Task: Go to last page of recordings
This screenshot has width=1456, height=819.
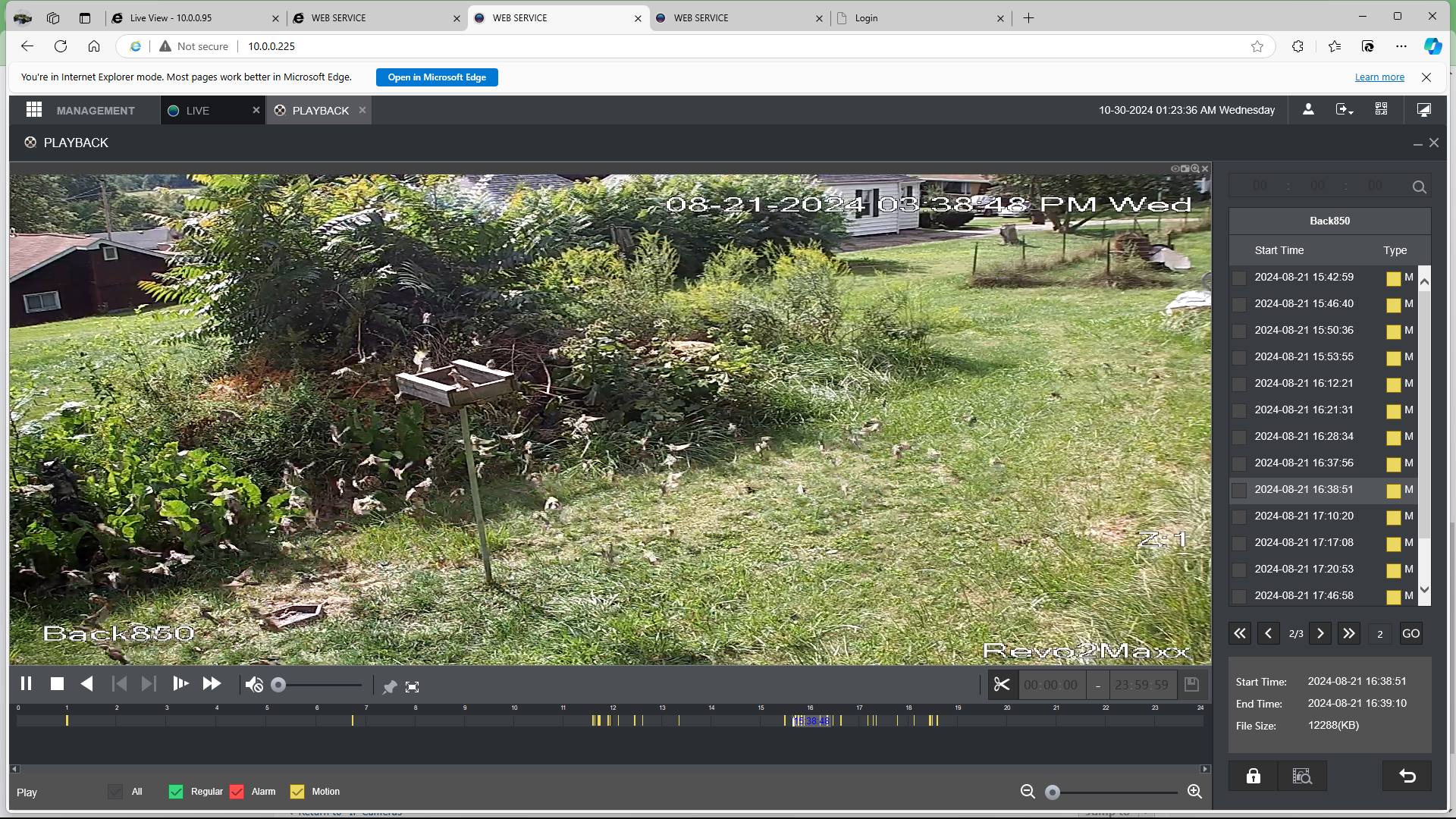Action: click(x=1348, y=633)
